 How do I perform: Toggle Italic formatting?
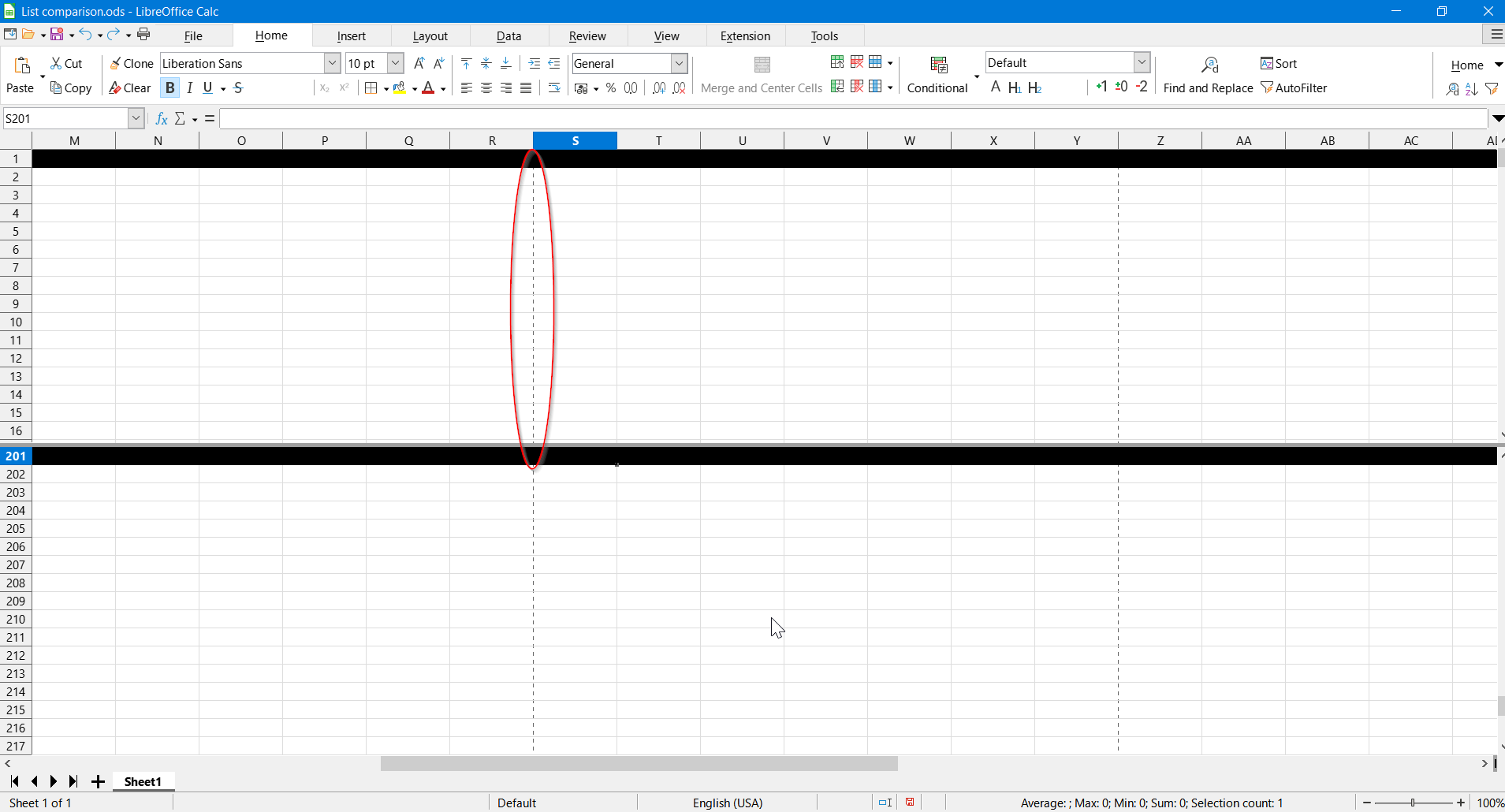[x=189, y=88]
